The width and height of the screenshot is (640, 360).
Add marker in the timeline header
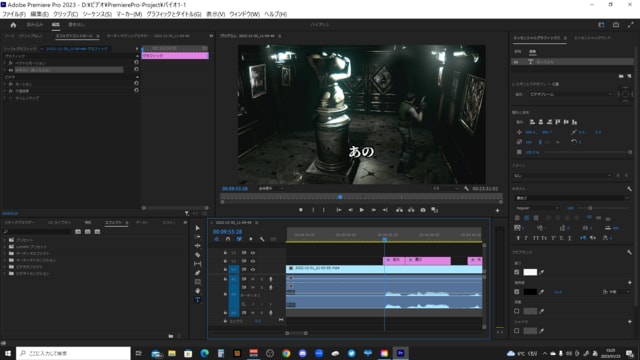[x=251, y=239]
